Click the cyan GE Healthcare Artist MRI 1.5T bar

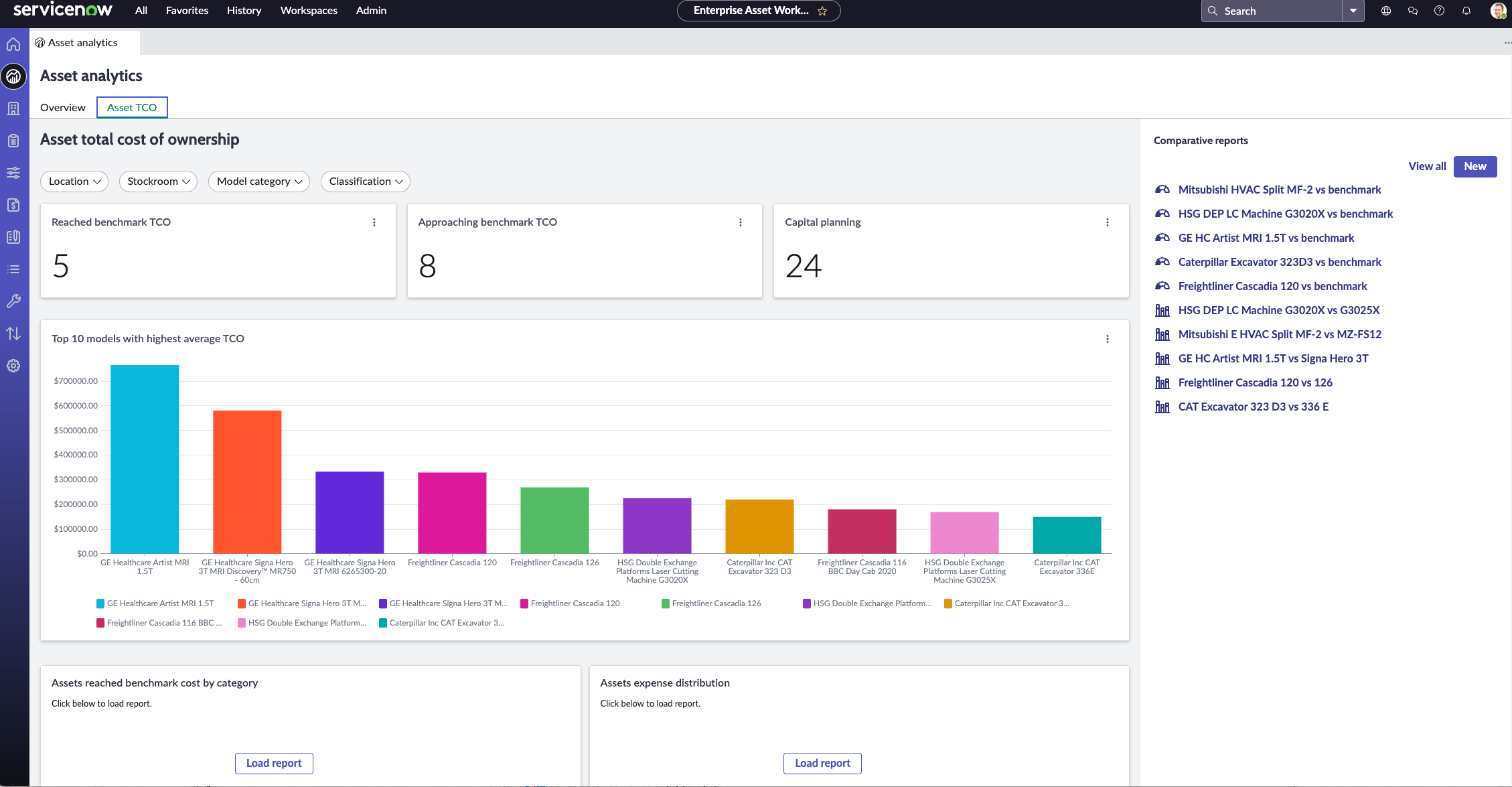point(145,459)
